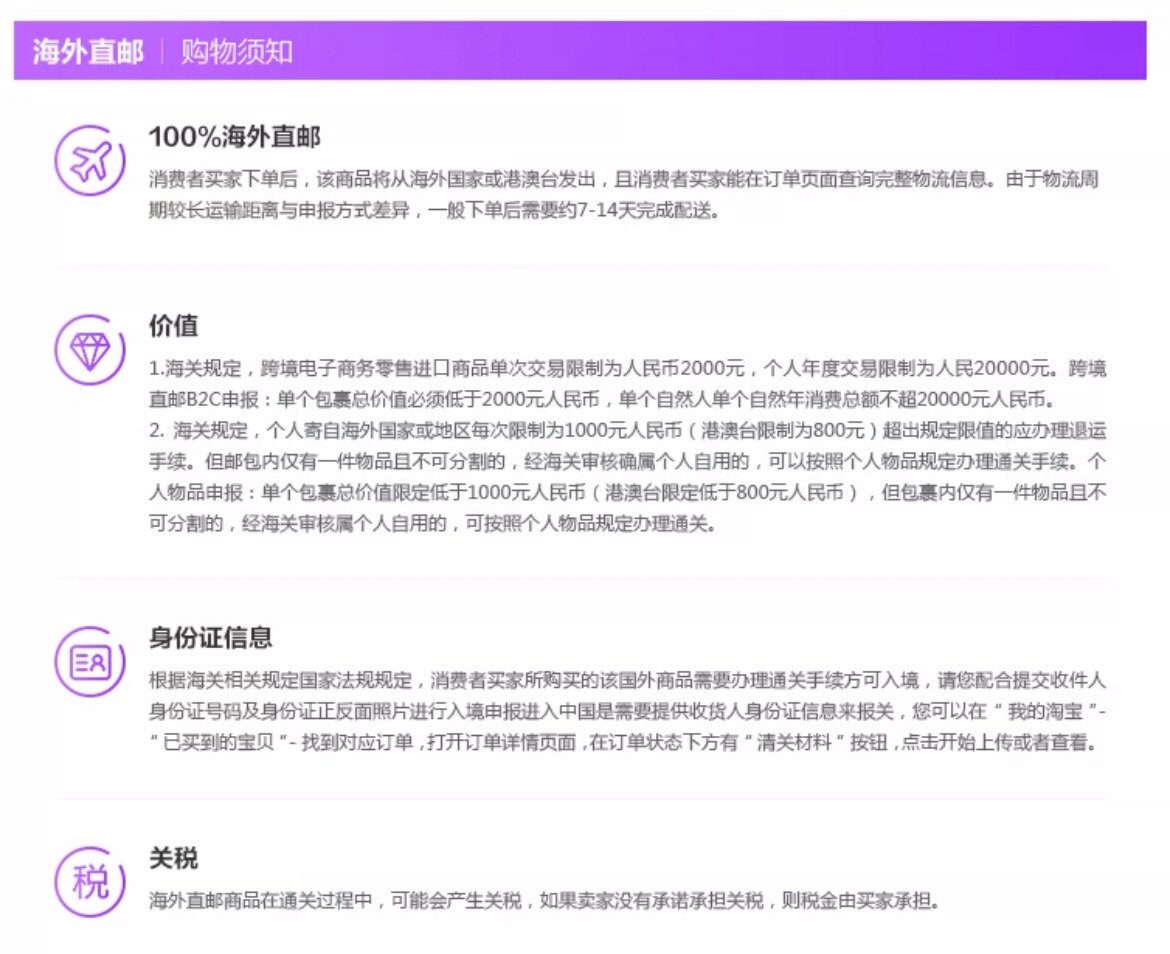The height and width of the screenshot is (954, 1170).
Task: Click the line starting 直邮B2C申报
Action: click(x=602, y=400)
